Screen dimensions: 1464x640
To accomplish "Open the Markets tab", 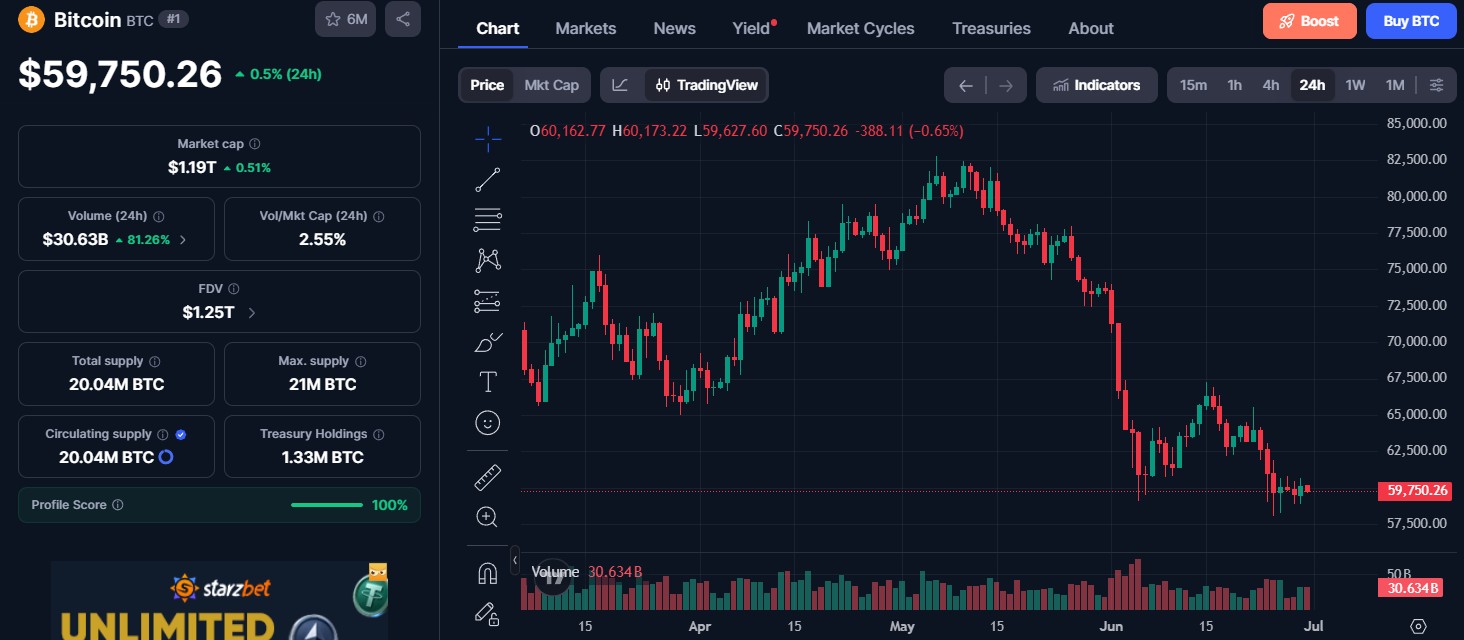I will [586, 28].
